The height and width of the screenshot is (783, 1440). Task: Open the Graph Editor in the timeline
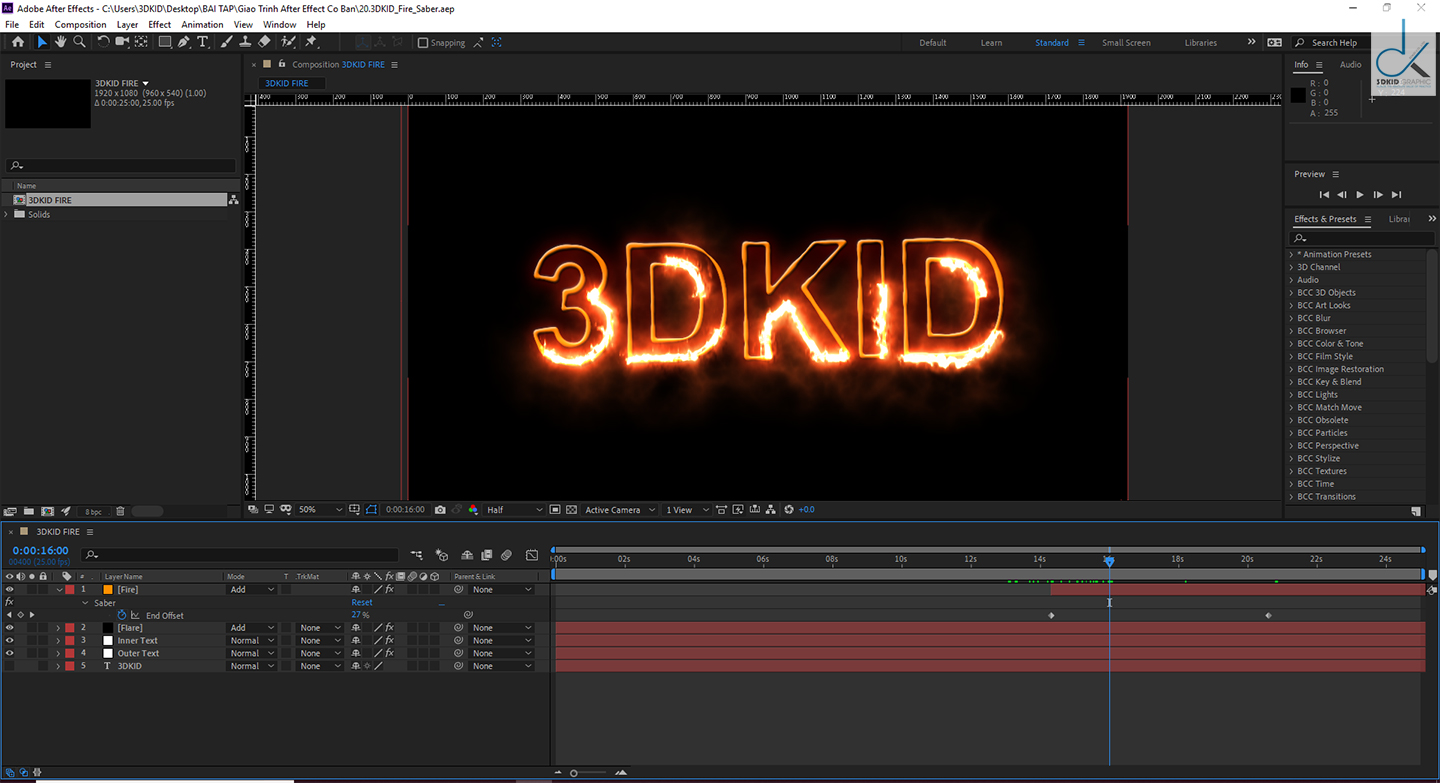coord(531,555)
